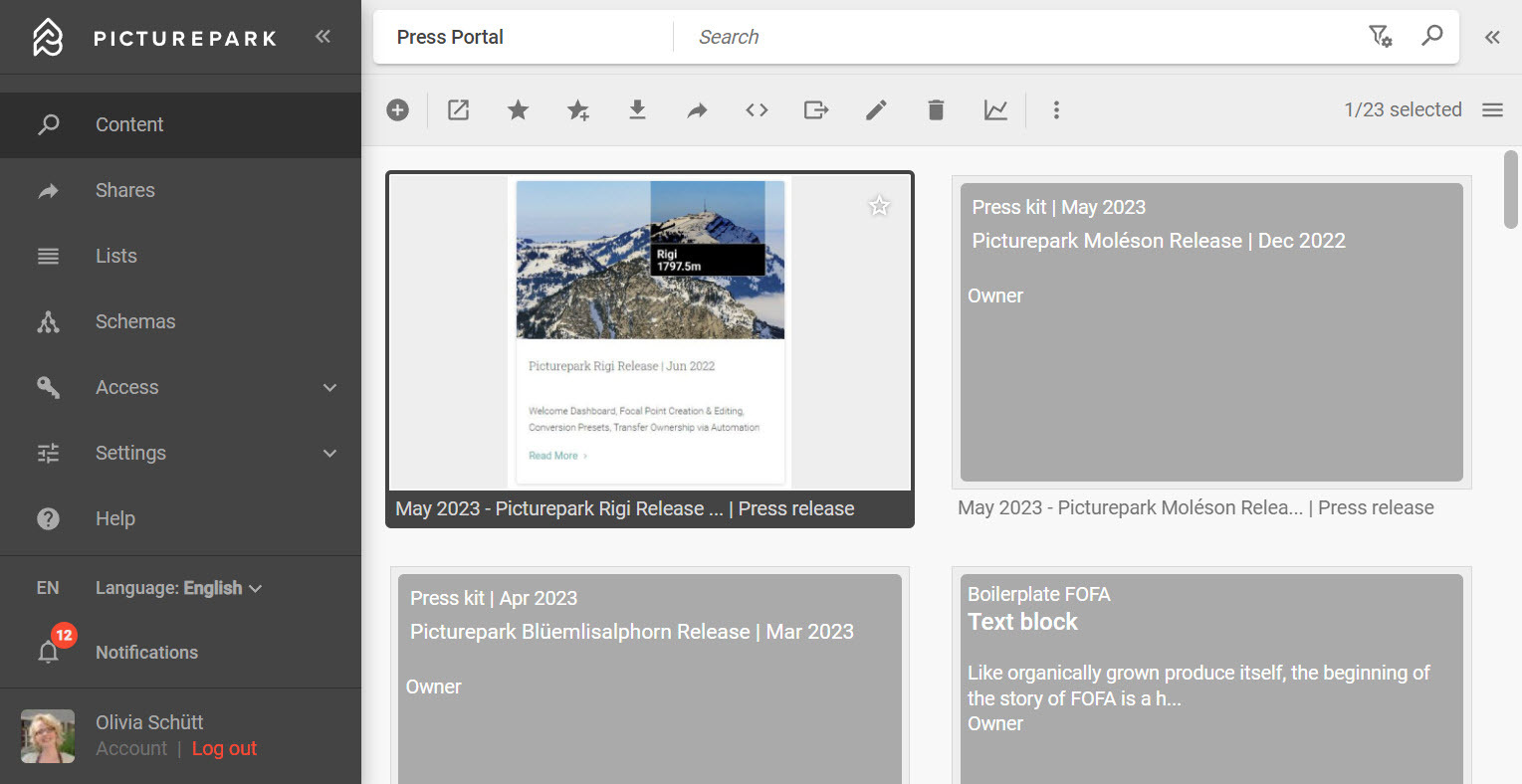
Task: Click the star favorite toolbar icon
Action: [x=518, y=109]
